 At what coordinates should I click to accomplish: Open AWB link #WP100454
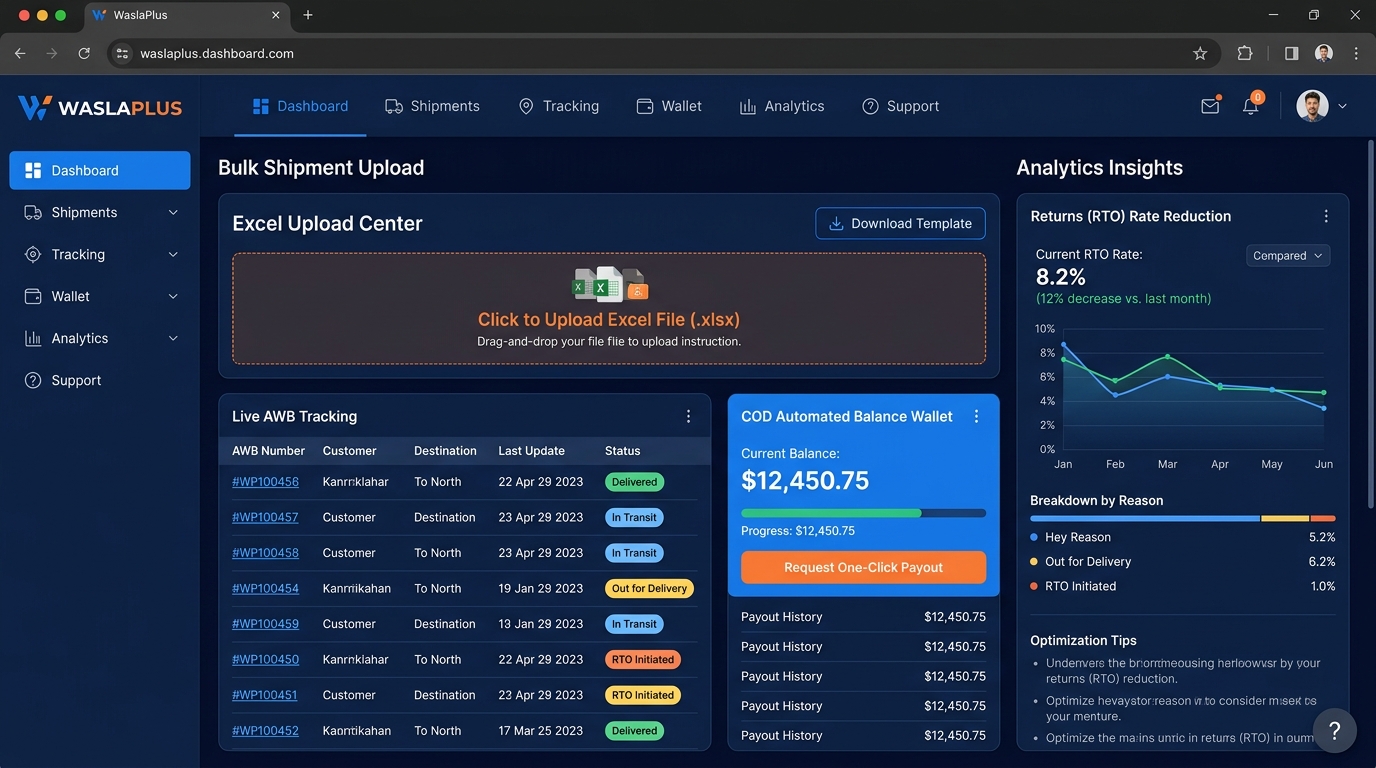pyautogui.click(x=265, y=588)
